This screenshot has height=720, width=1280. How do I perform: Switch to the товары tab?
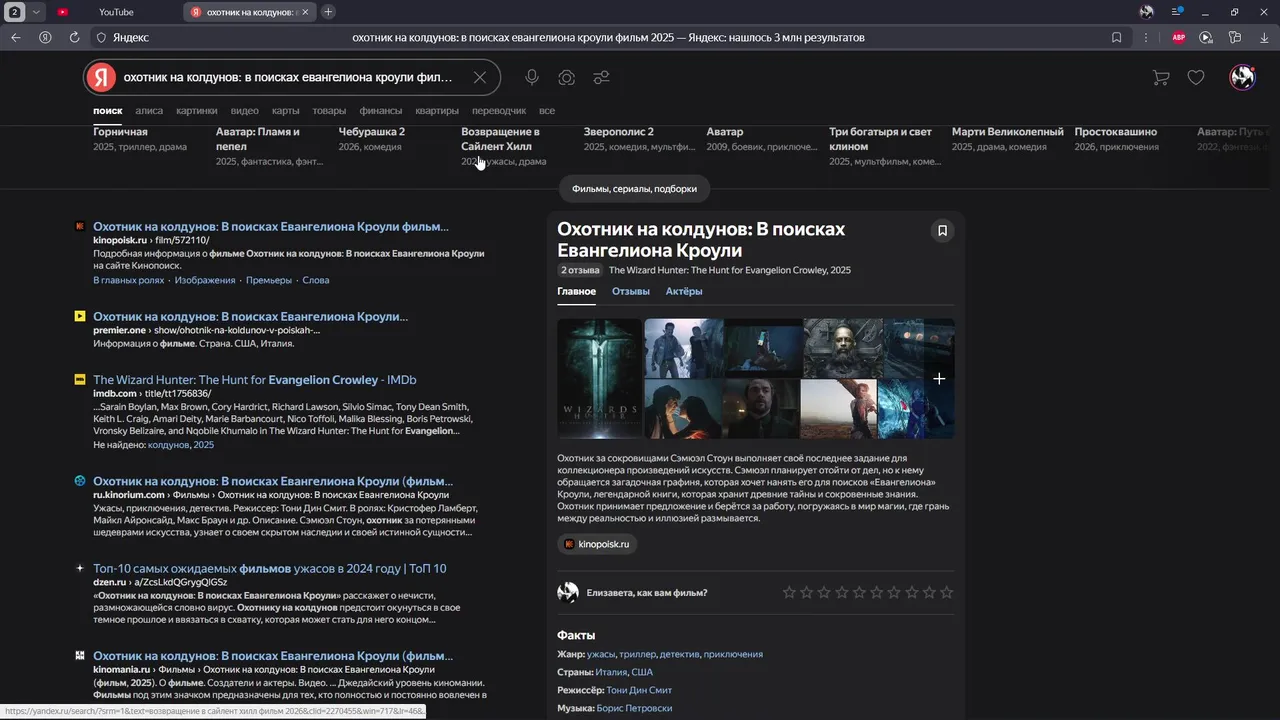coord(329,111)
